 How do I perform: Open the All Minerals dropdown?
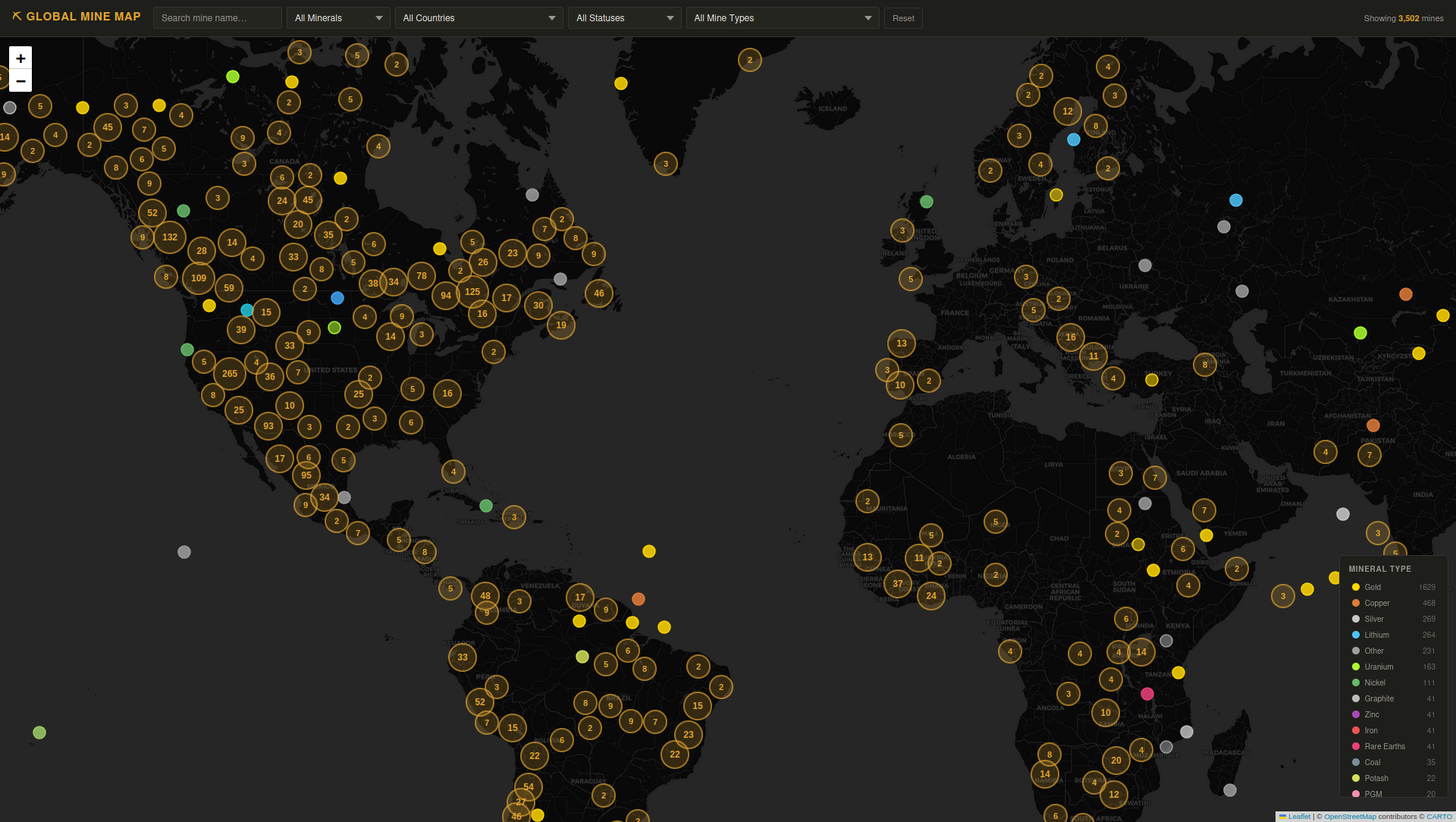tap(338, 18)
